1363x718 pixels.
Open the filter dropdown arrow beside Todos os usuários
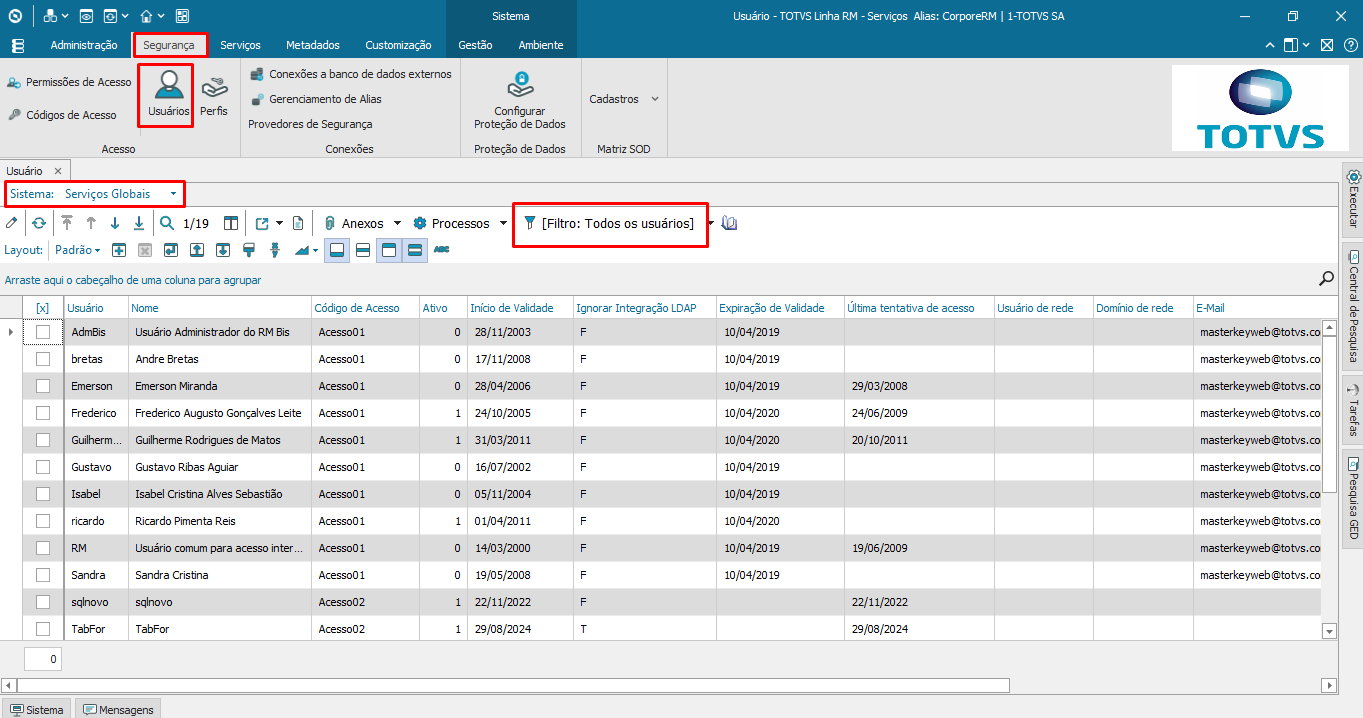point(711,223)
